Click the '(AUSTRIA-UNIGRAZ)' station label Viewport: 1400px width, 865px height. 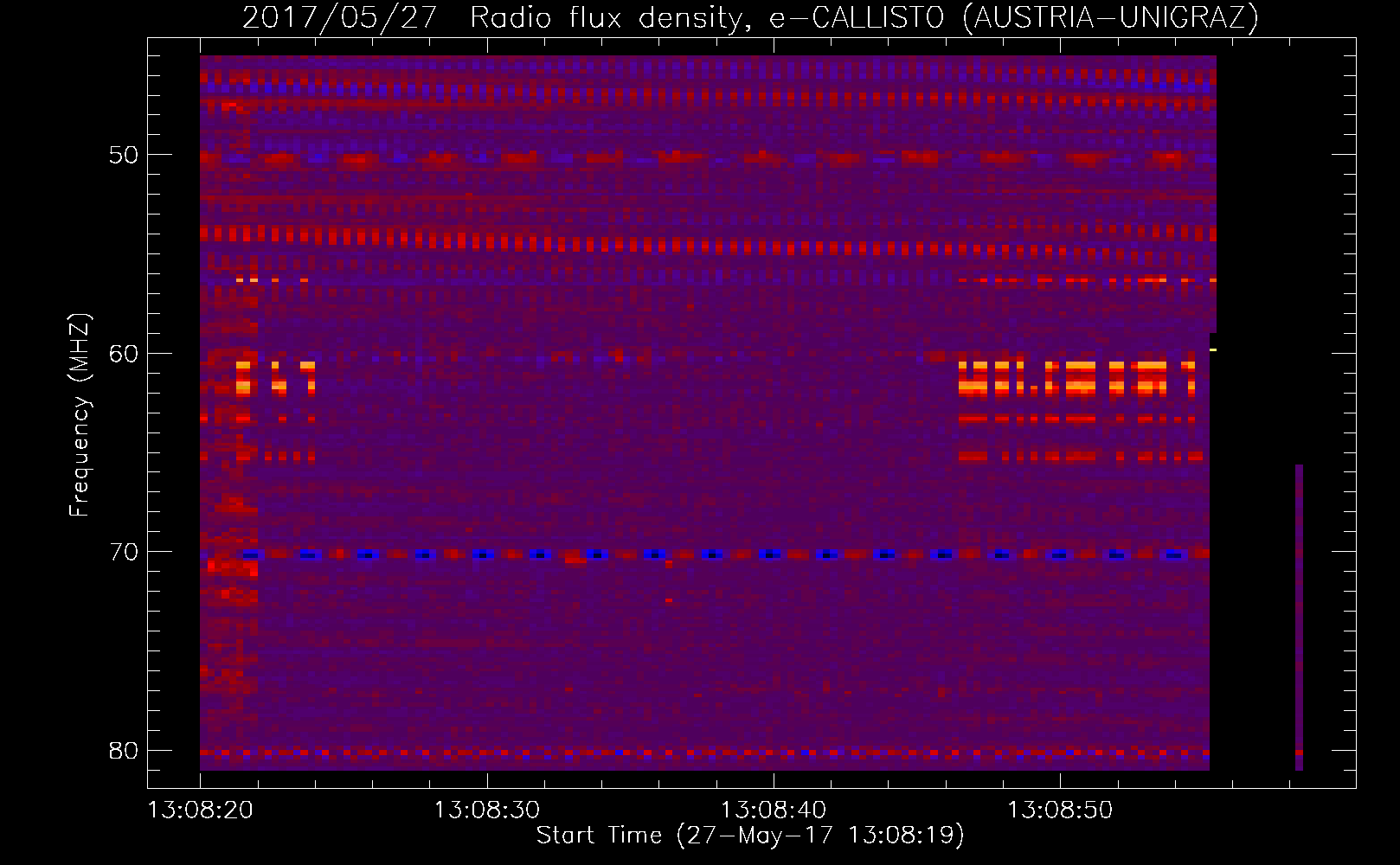coord(1111,17)
